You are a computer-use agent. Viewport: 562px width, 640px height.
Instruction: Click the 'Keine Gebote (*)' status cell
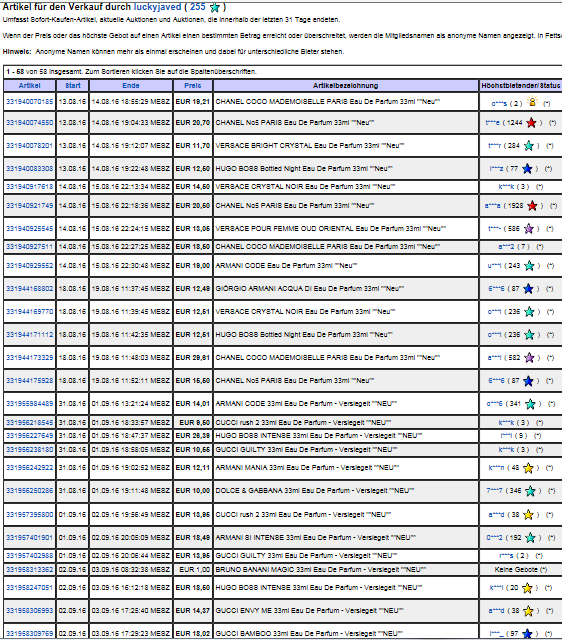click(x=520, y=569)
